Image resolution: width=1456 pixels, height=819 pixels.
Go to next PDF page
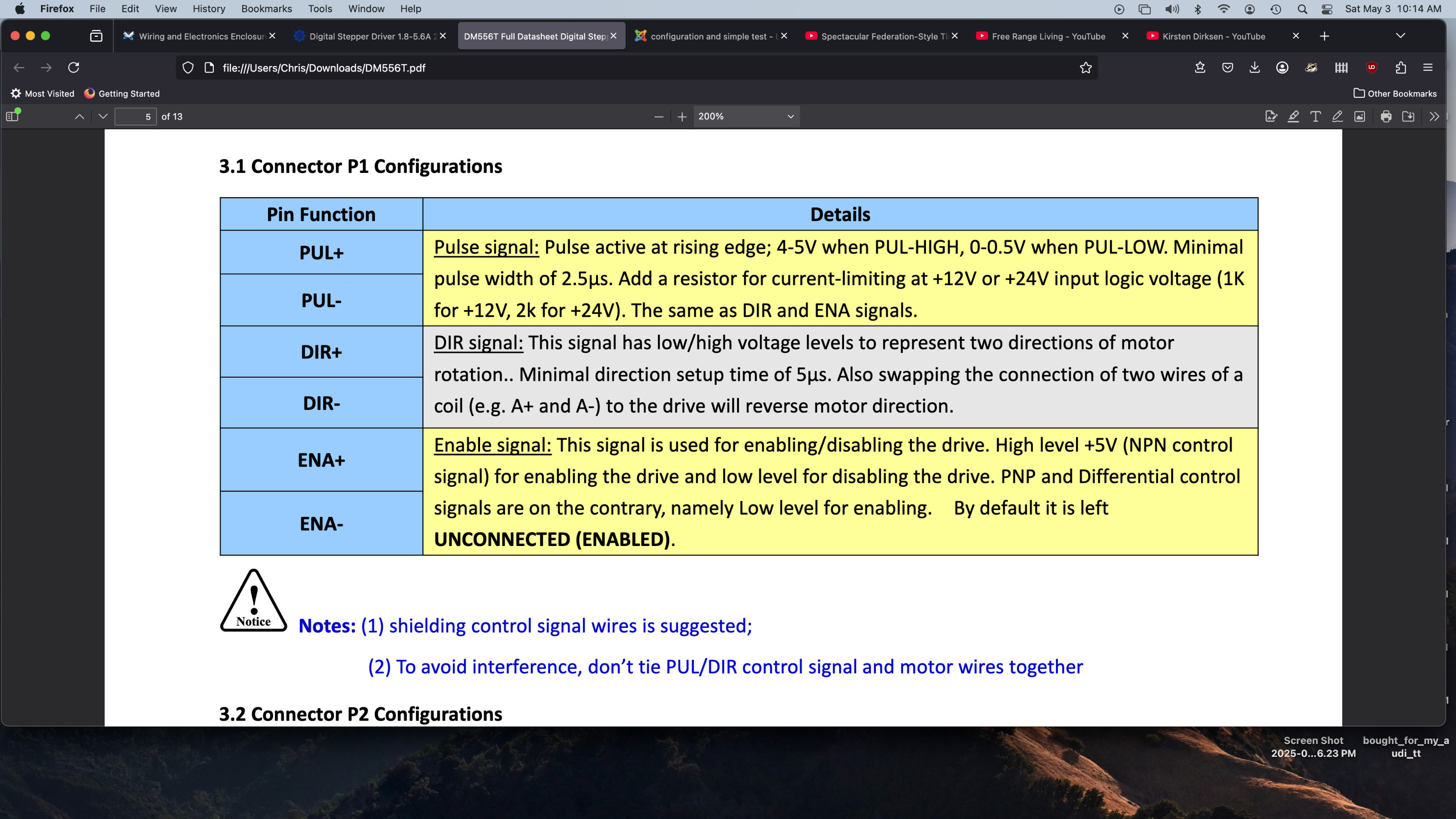pos(103,116)
